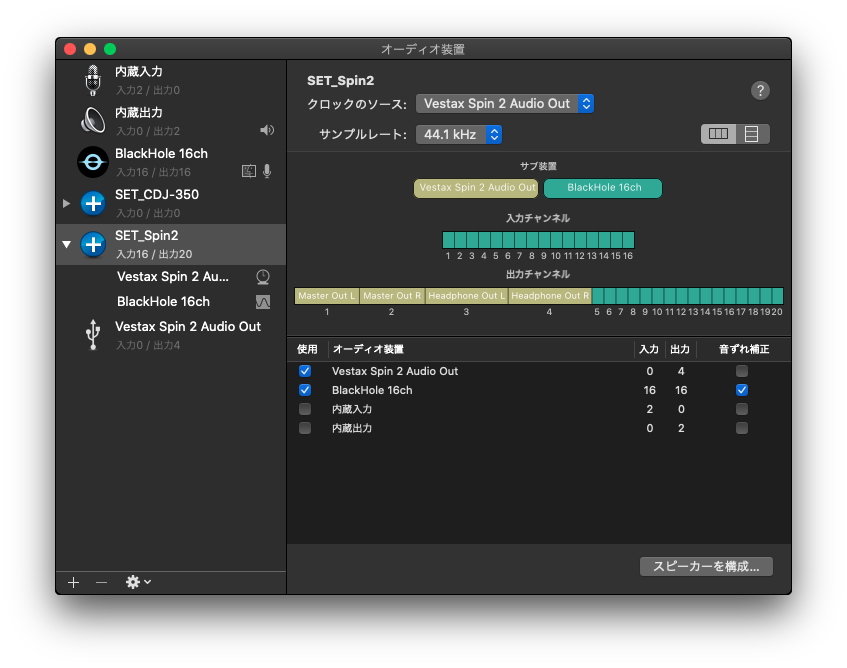The width and height of the screenshot is (847, 668).
Task: Select Vestax Spin 2 Au... subdevice under SET_Spin2
Action: (171, 277)
